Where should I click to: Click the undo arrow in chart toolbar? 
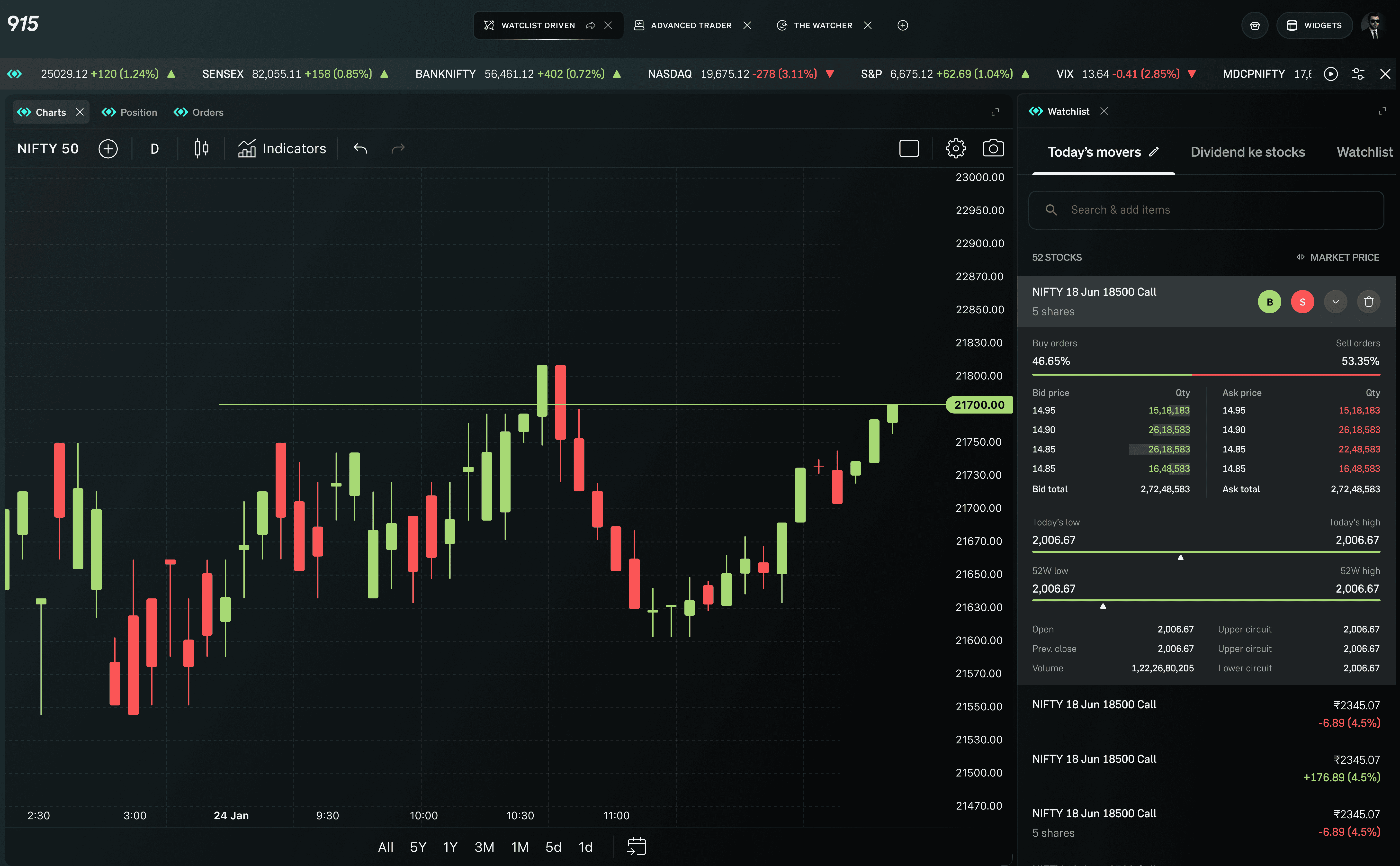coord(360,149)
